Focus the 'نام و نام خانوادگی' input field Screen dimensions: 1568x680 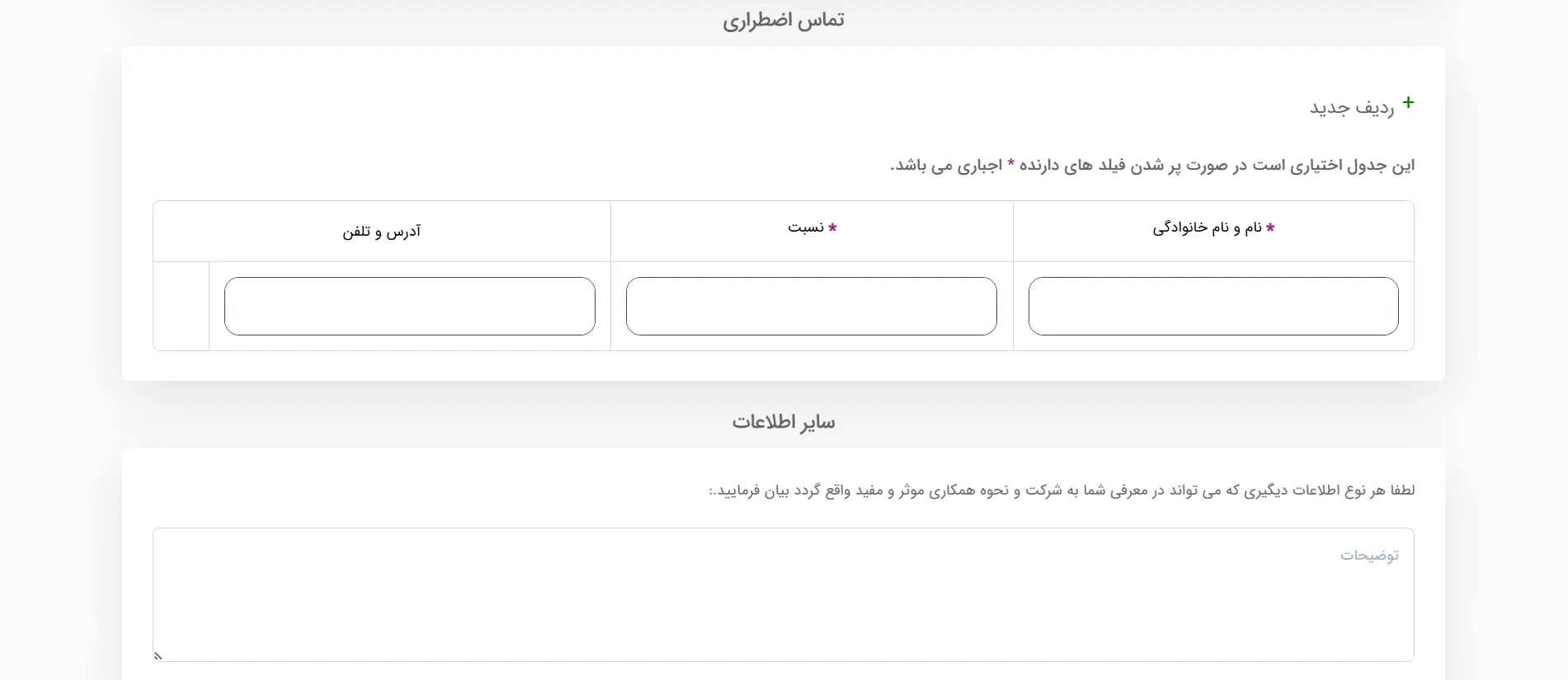tap(1212, 306)
